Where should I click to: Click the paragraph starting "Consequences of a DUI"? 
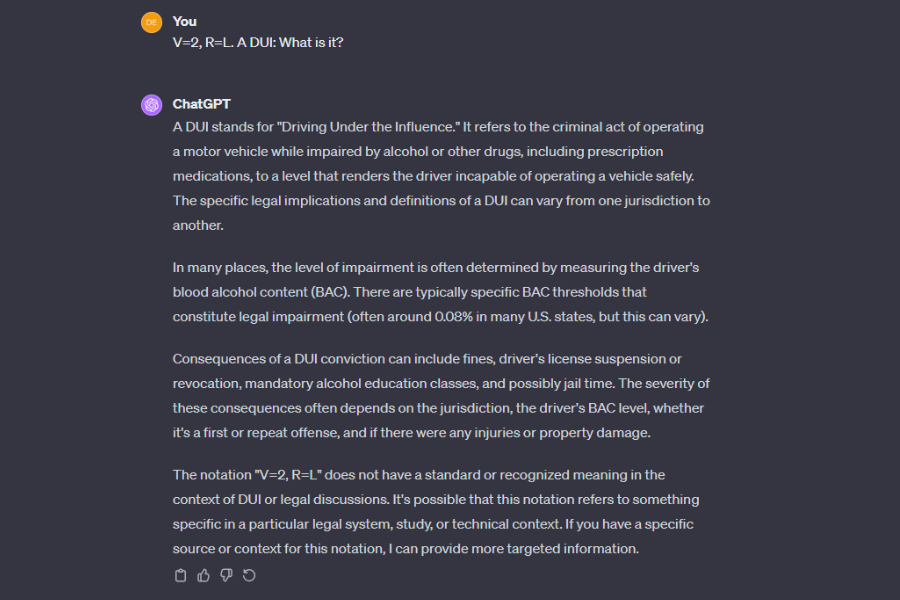click(x=440, y=395)
